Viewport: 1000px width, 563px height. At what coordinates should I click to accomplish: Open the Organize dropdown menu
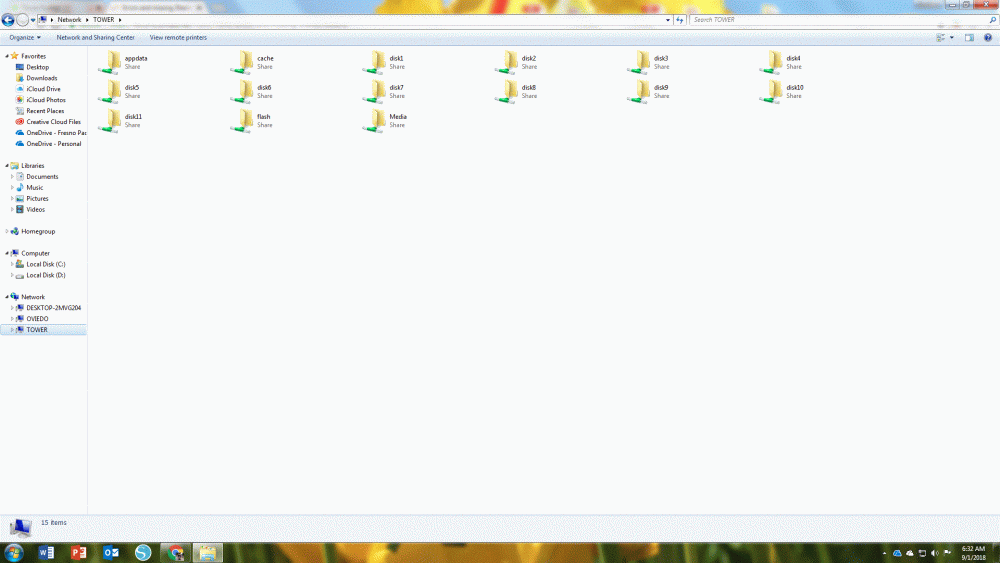coord(25,38)
